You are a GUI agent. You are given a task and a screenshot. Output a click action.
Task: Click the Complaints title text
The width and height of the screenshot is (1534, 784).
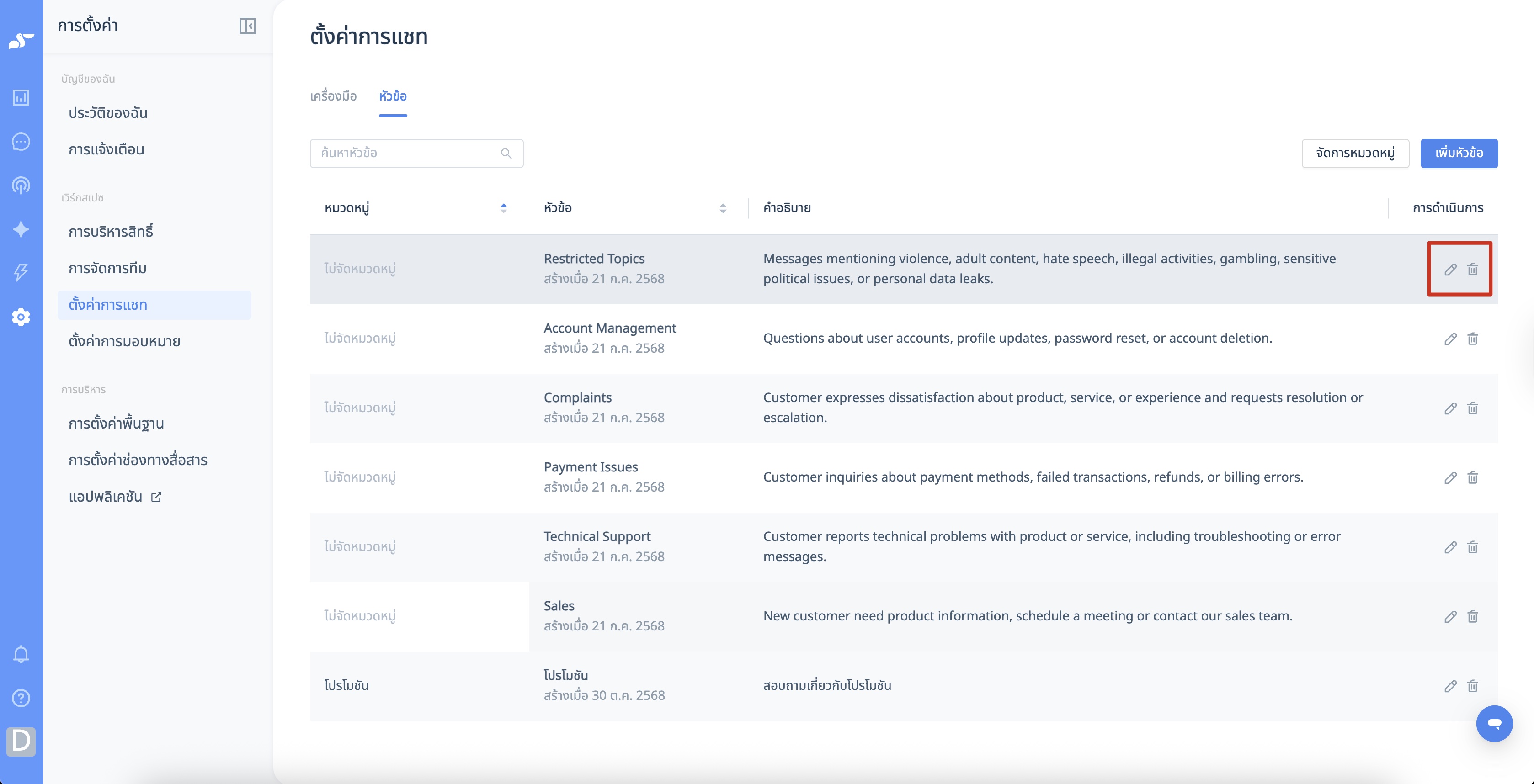tap(578, 397)
